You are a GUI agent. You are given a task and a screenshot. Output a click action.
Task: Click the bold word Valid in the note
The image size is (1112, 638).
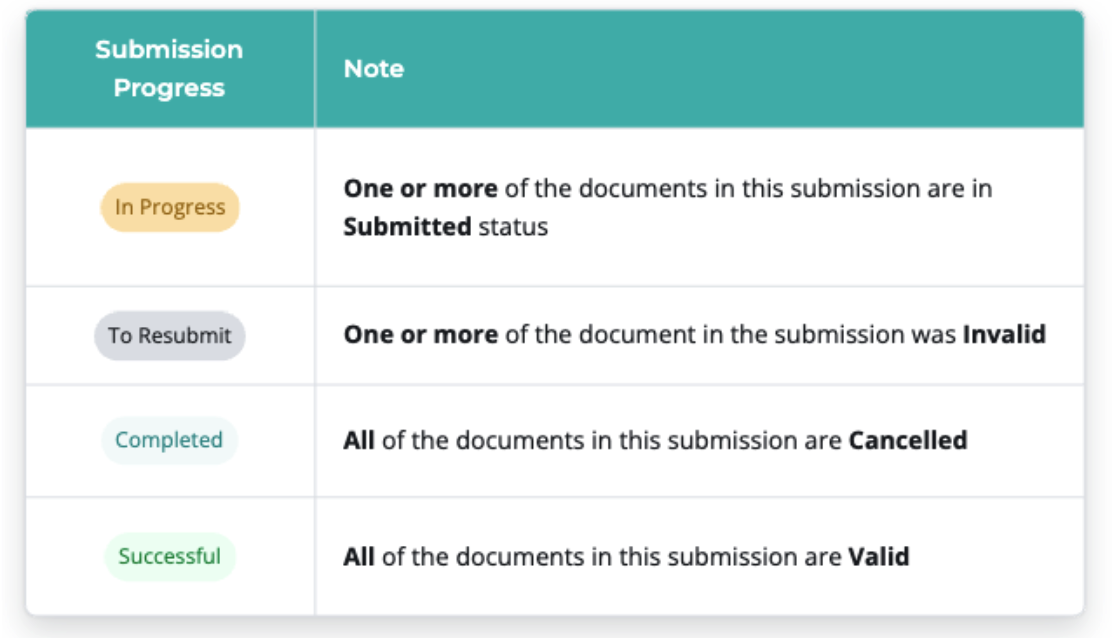pyautogui.click(x=879, y=556)
